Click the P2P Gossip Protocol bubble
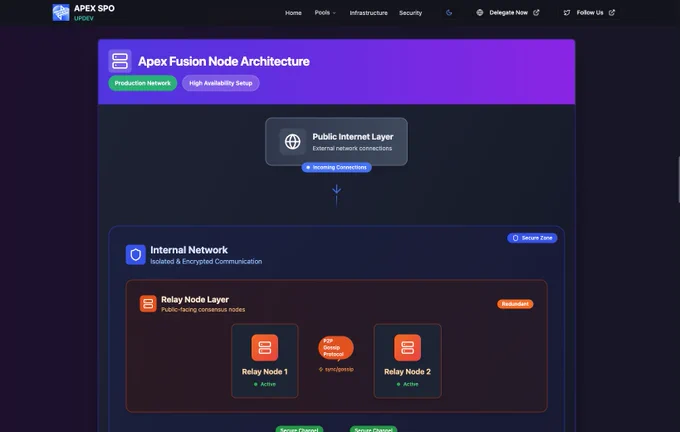Image resolution: width=680 pixels, height=432 pixels. click(x=336, y=347)
